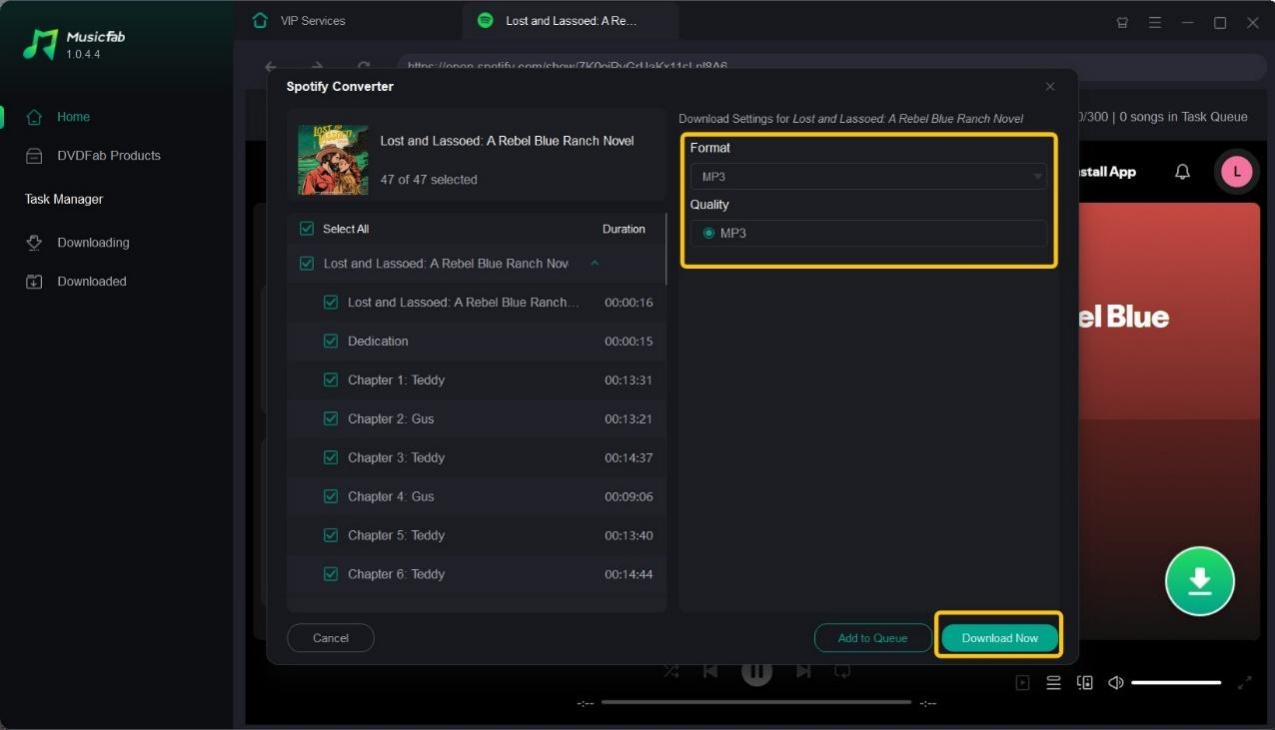Click the playback progress bar
This screenshot has height=730, width=1275.
tap(756, 702)
